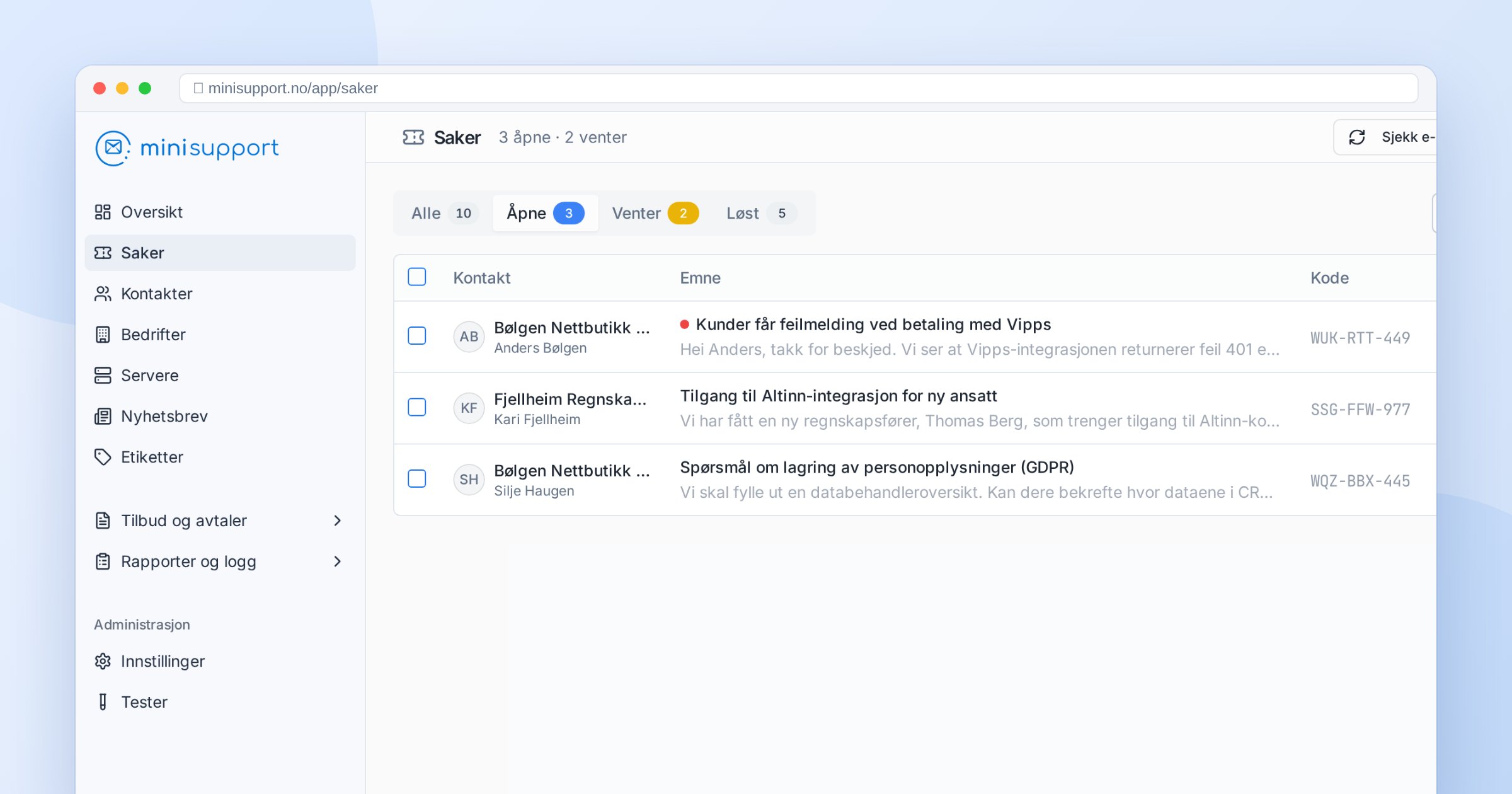This screenshot has width=1512, height=794.
Task: Click the SH avatar for Silje Haugen
Action: pyautogui.click(x=469, y=480)
